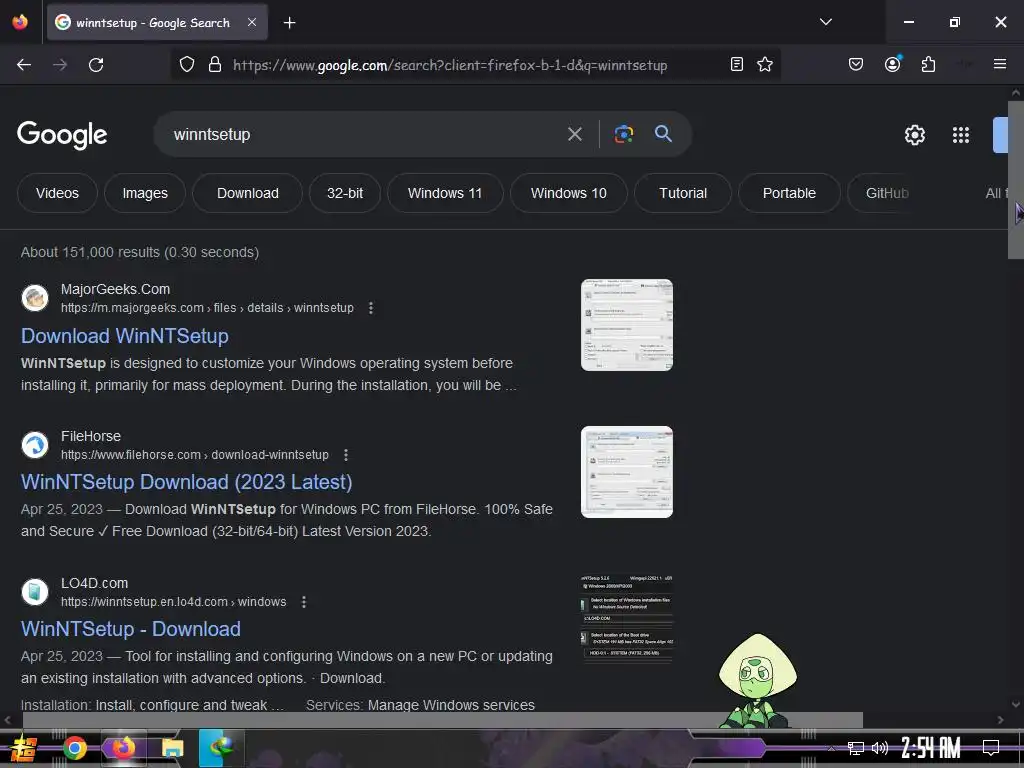Select the Download filter chip
1024x768 pixels.
pyautogui.click(x=248, y=193)
